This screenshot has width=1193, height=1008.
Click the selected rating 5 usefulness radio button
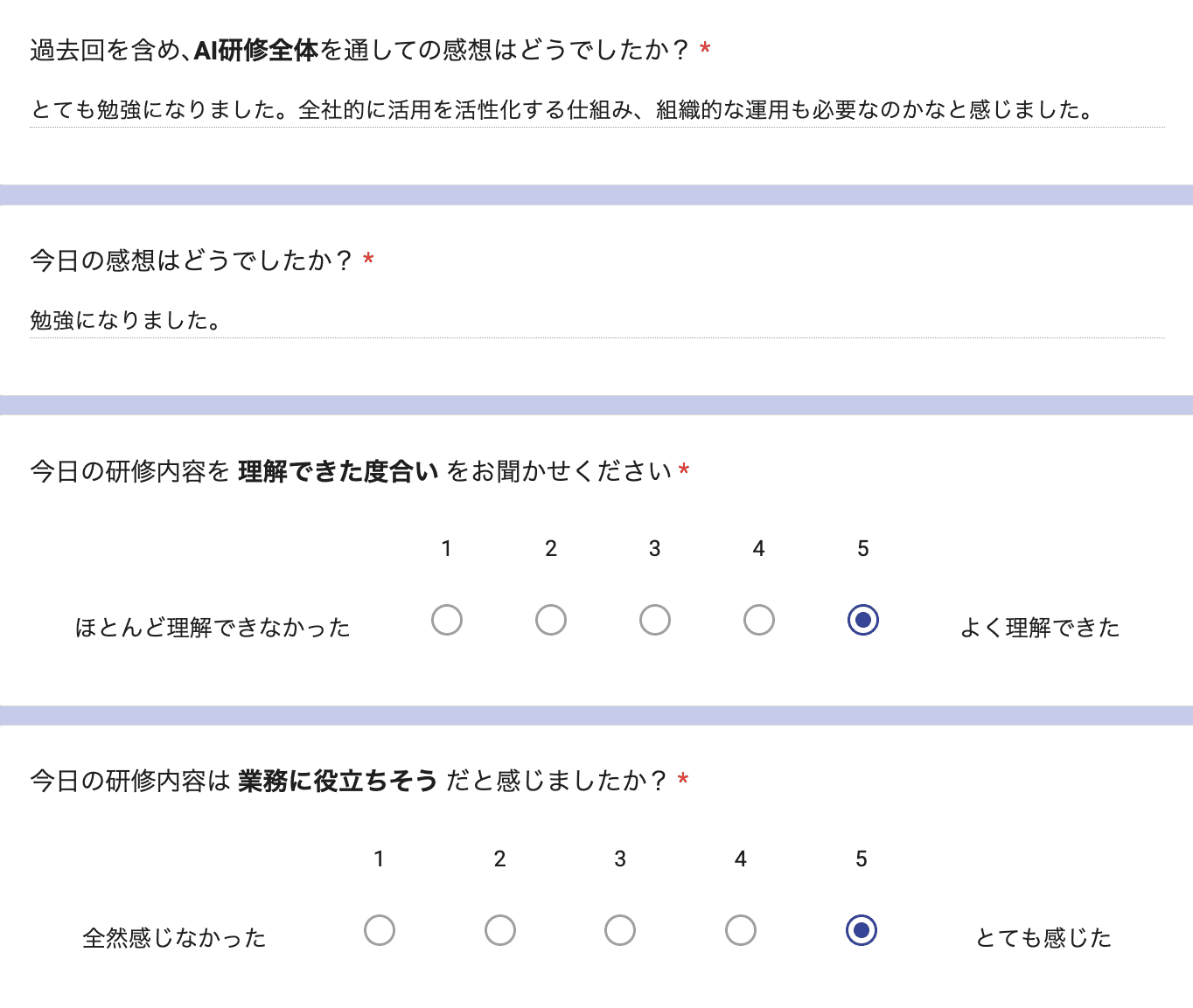[x=862, y=930]
